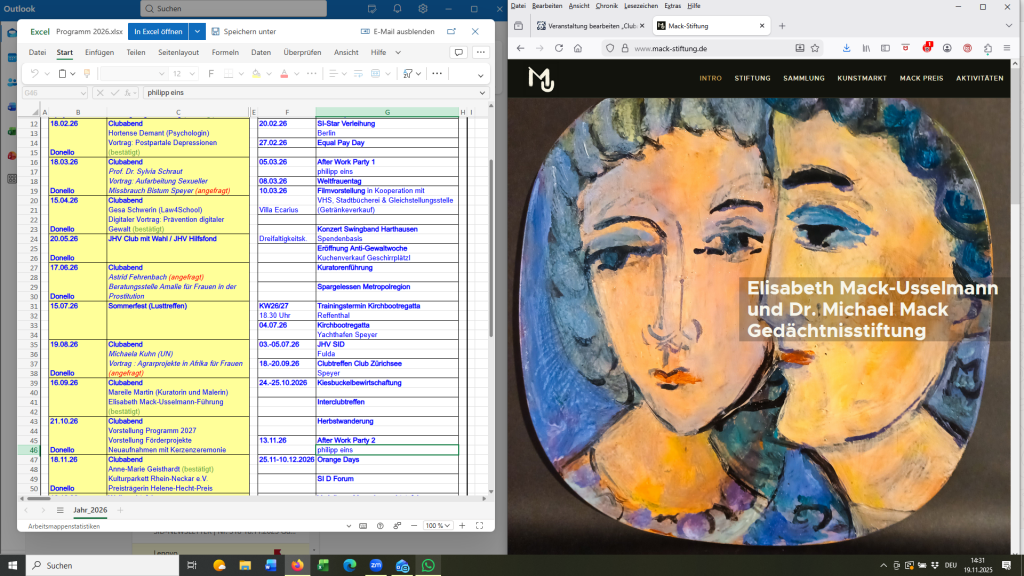The width and height of the screenshot is (1024, 576).
Task: Open Zoom from the Windows taskbar
Action: point(376,566)
